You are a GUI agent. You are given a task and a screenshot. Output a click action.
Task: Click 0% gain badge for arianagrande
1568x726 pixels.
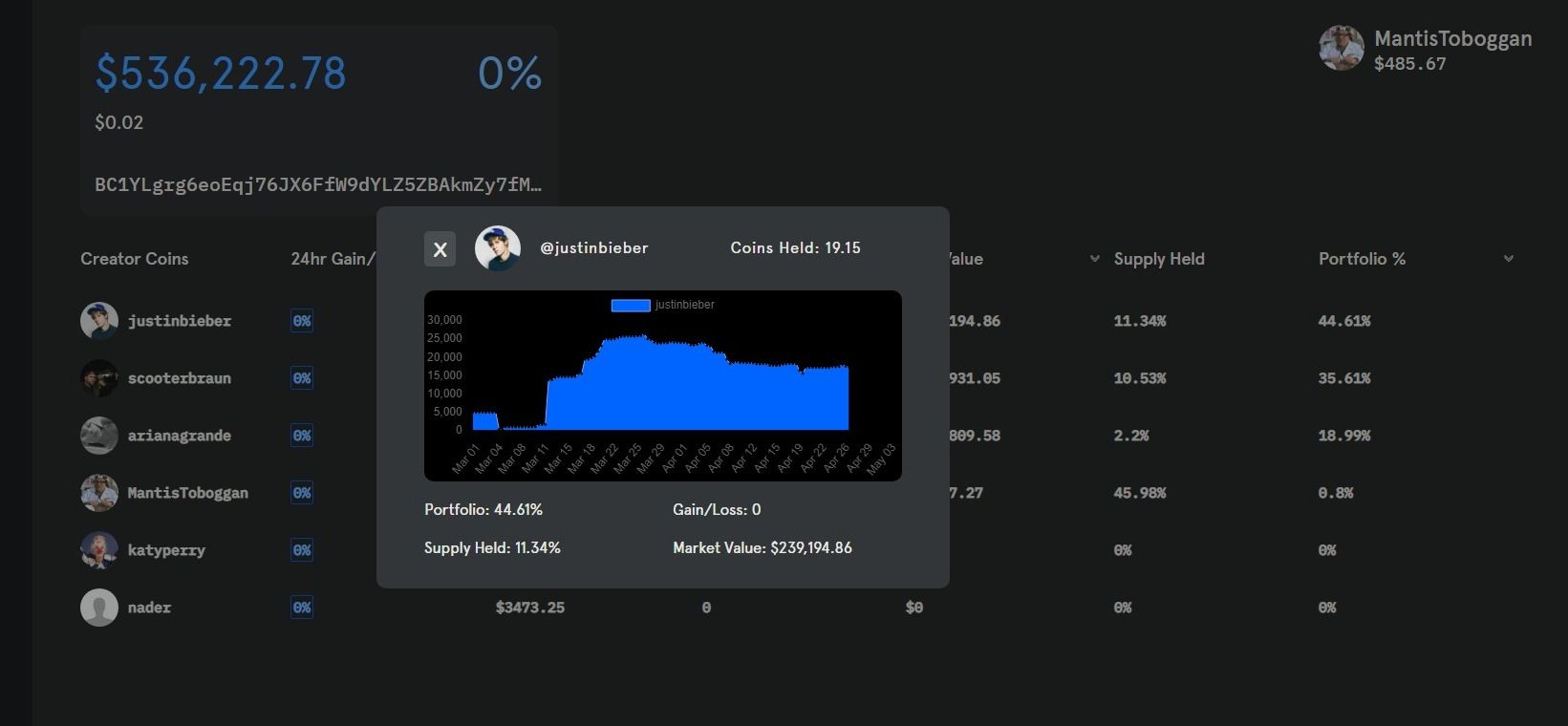302,436
